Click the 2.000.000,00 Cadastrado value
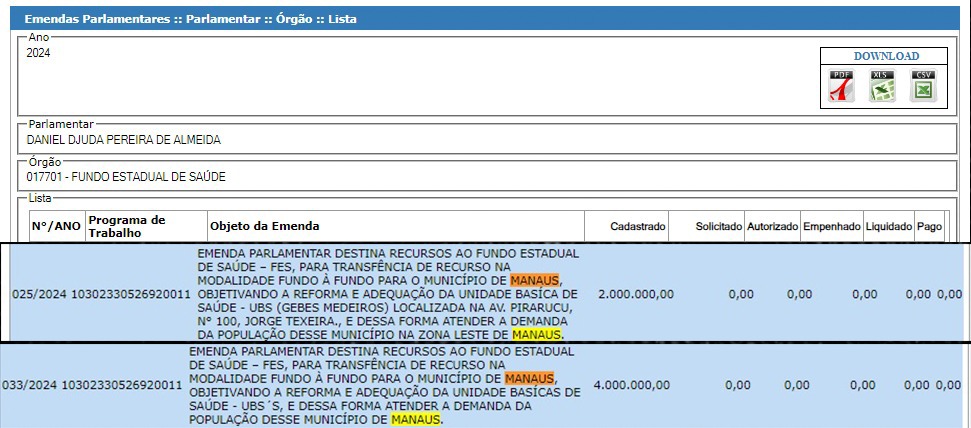This screenshot has height=428, width=971. click(x=635, y=294)
